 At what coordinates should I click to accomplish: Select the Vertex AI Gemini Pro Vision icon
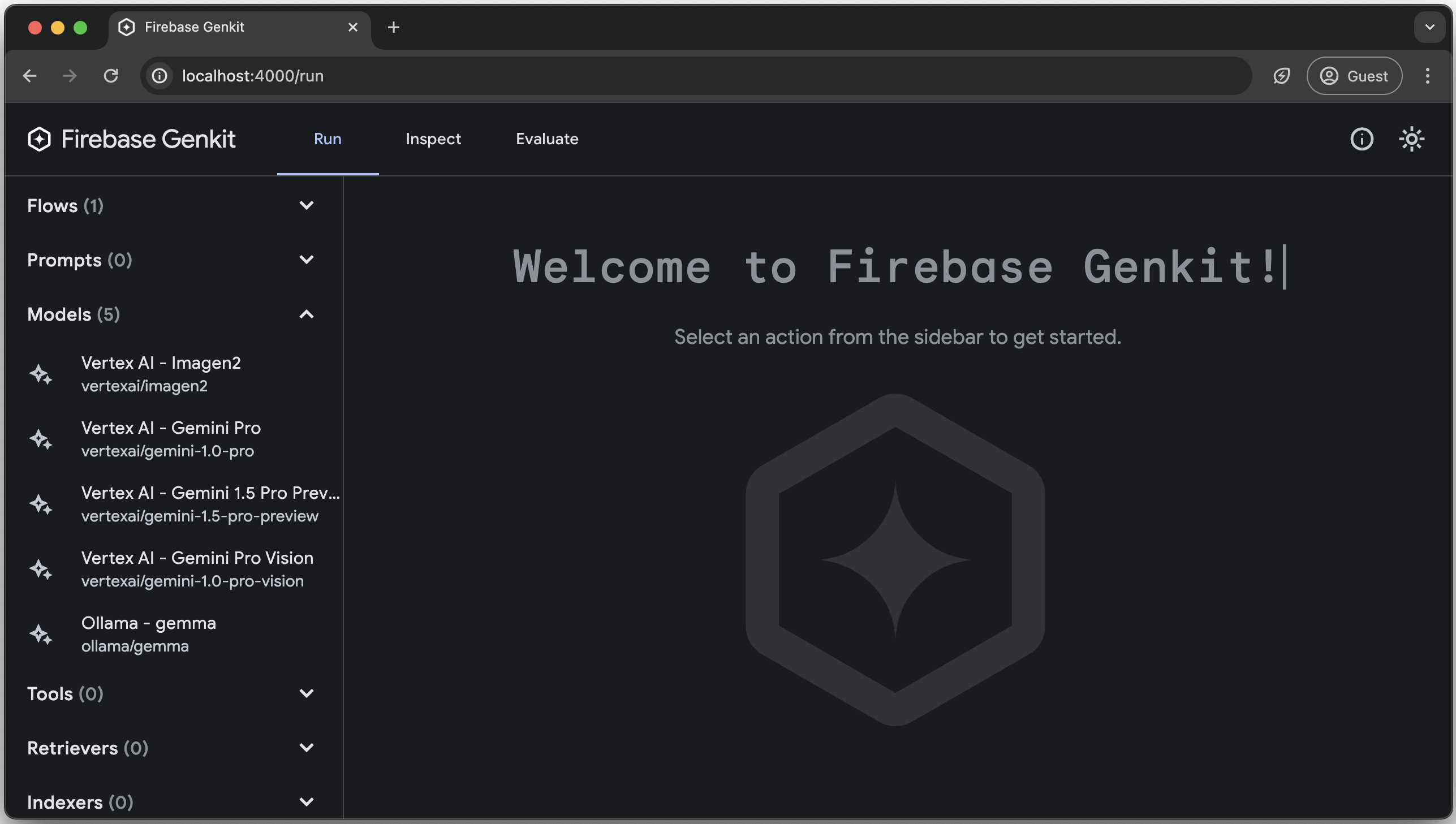tap(41, 569)
